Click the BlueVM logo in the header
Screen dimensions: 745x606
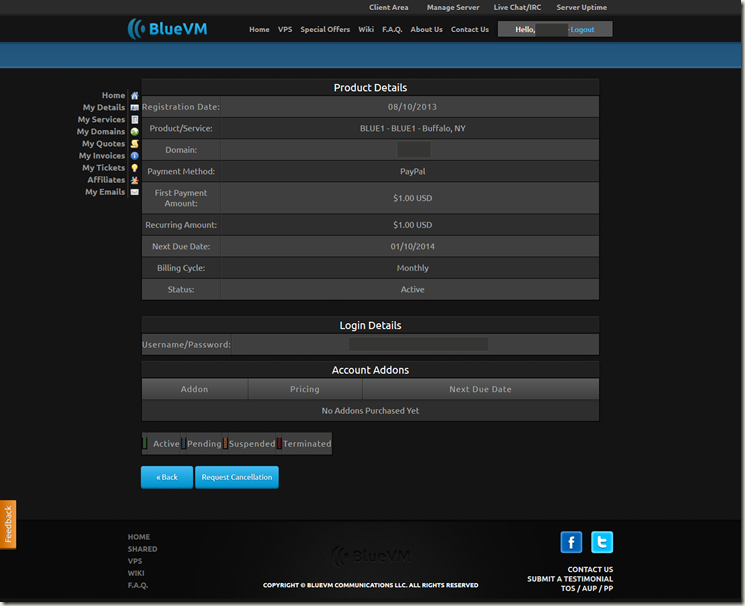(x=167, y=29)
